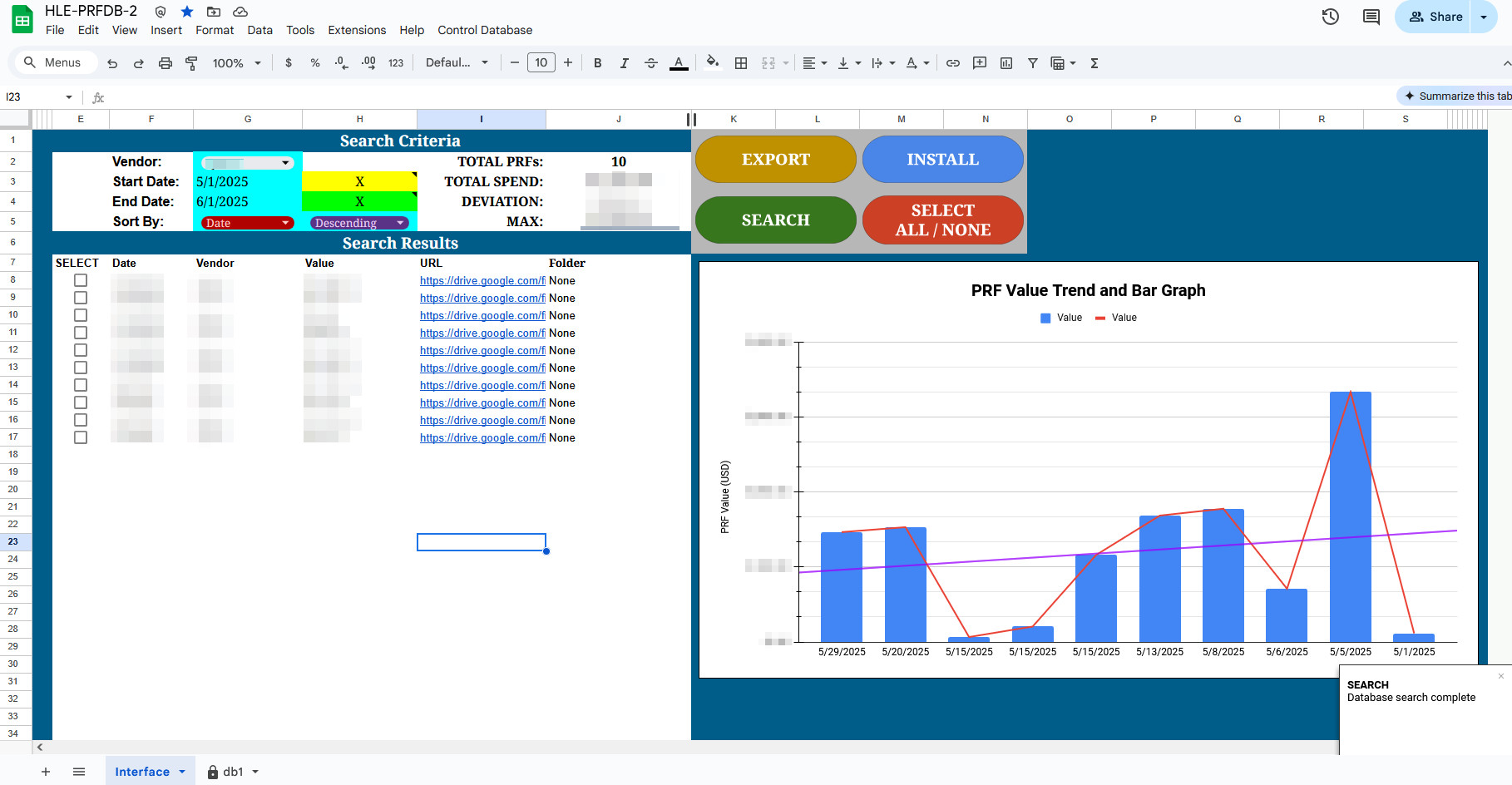Click the INSTALL button
Screen dimensions: 1512x785
943,159
